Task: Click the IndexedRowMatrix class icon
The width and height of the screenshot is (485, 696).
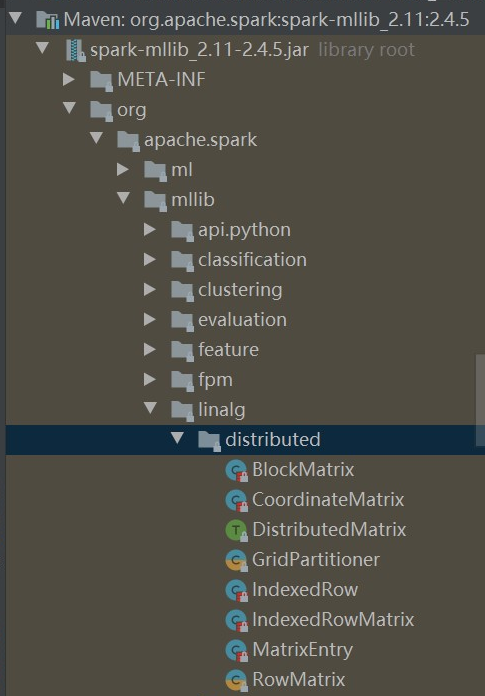Action: point(237,621)
